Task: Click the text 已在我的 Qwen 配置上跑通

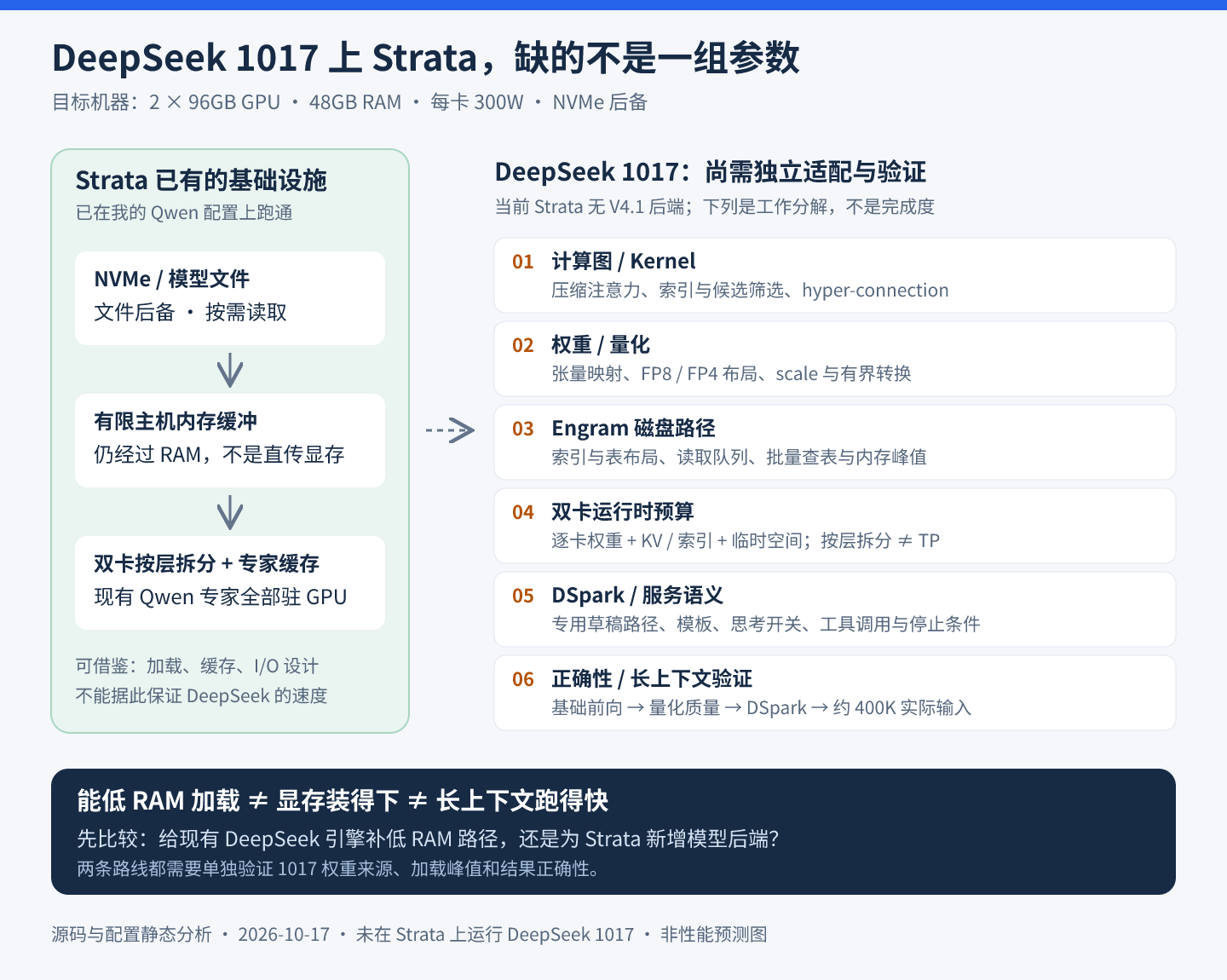Action: [184, 213]
